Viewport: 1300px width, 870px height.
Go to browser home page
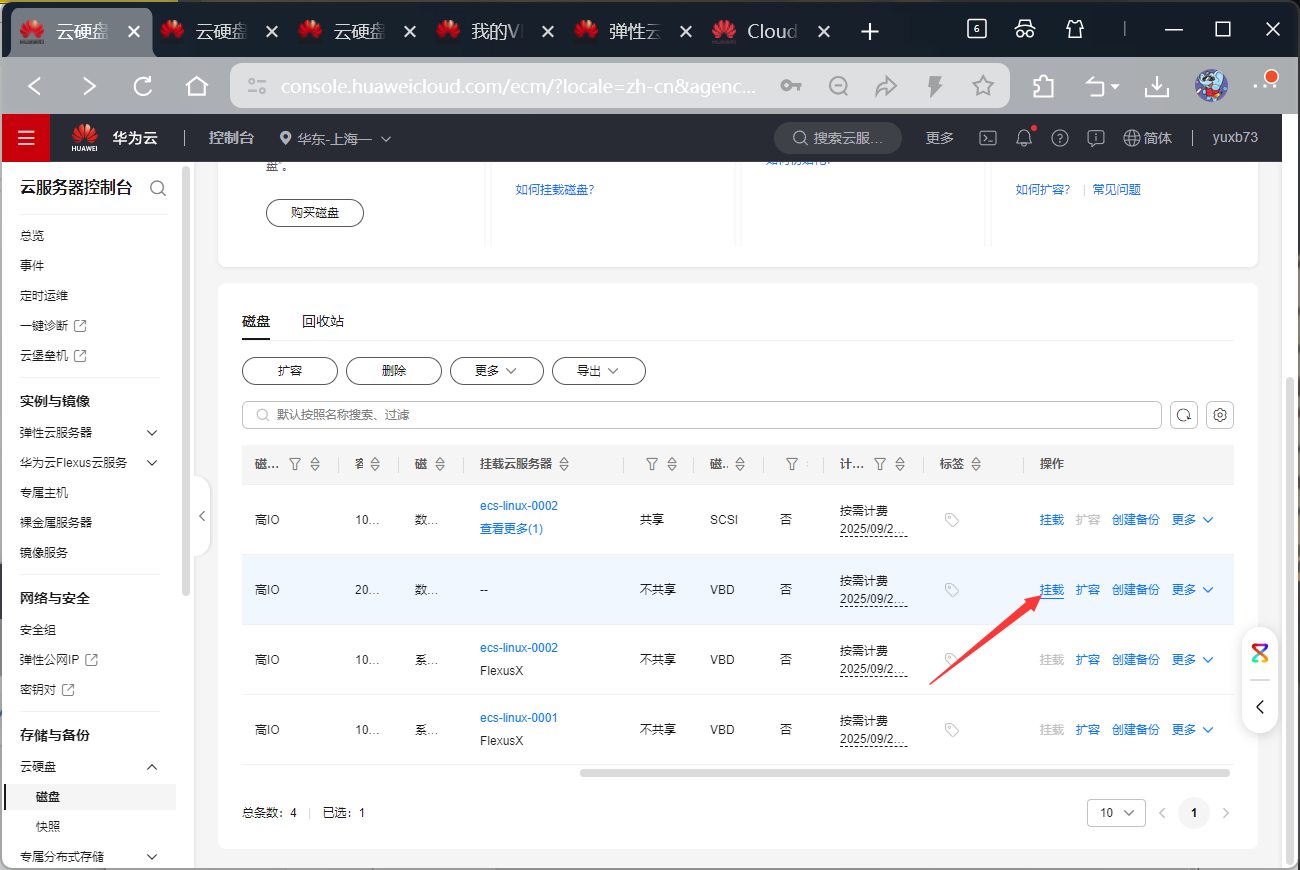[197, 86]
